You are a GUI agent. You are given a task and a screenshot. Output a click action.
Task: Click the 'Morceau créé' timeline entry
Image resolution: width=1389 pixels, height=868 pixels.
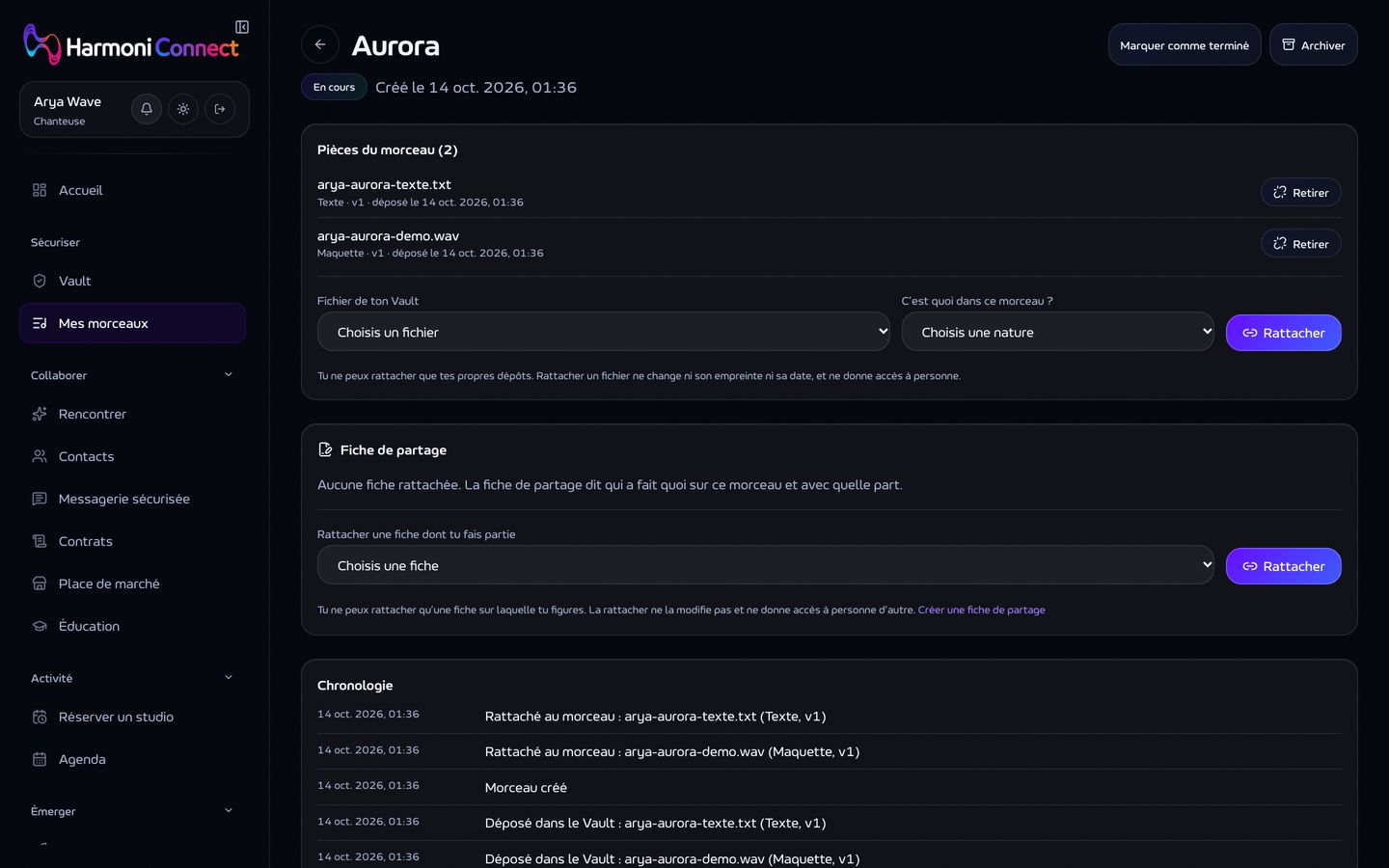[x=526, y=788]
